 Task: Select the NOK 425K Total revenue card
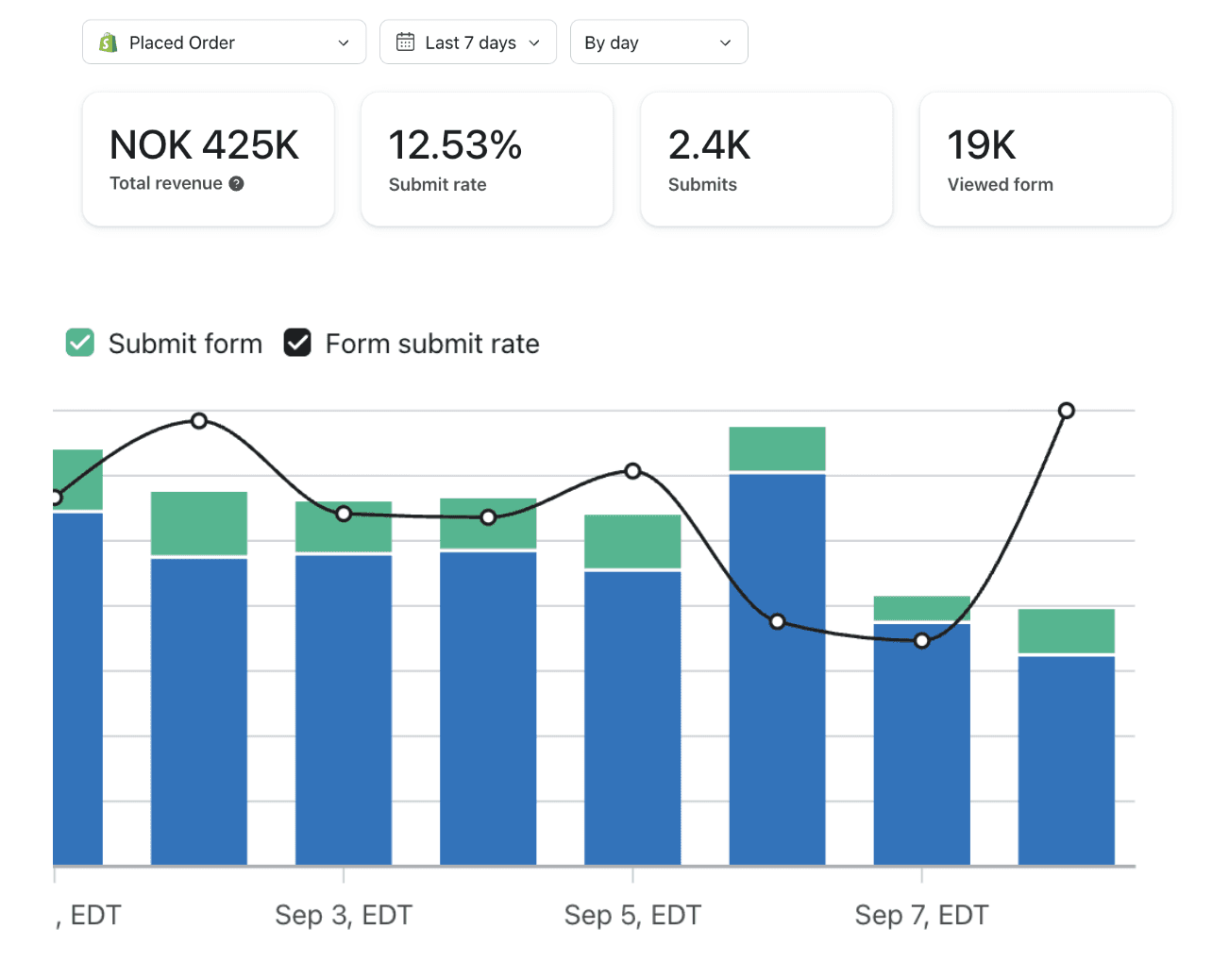coord(209,159)
